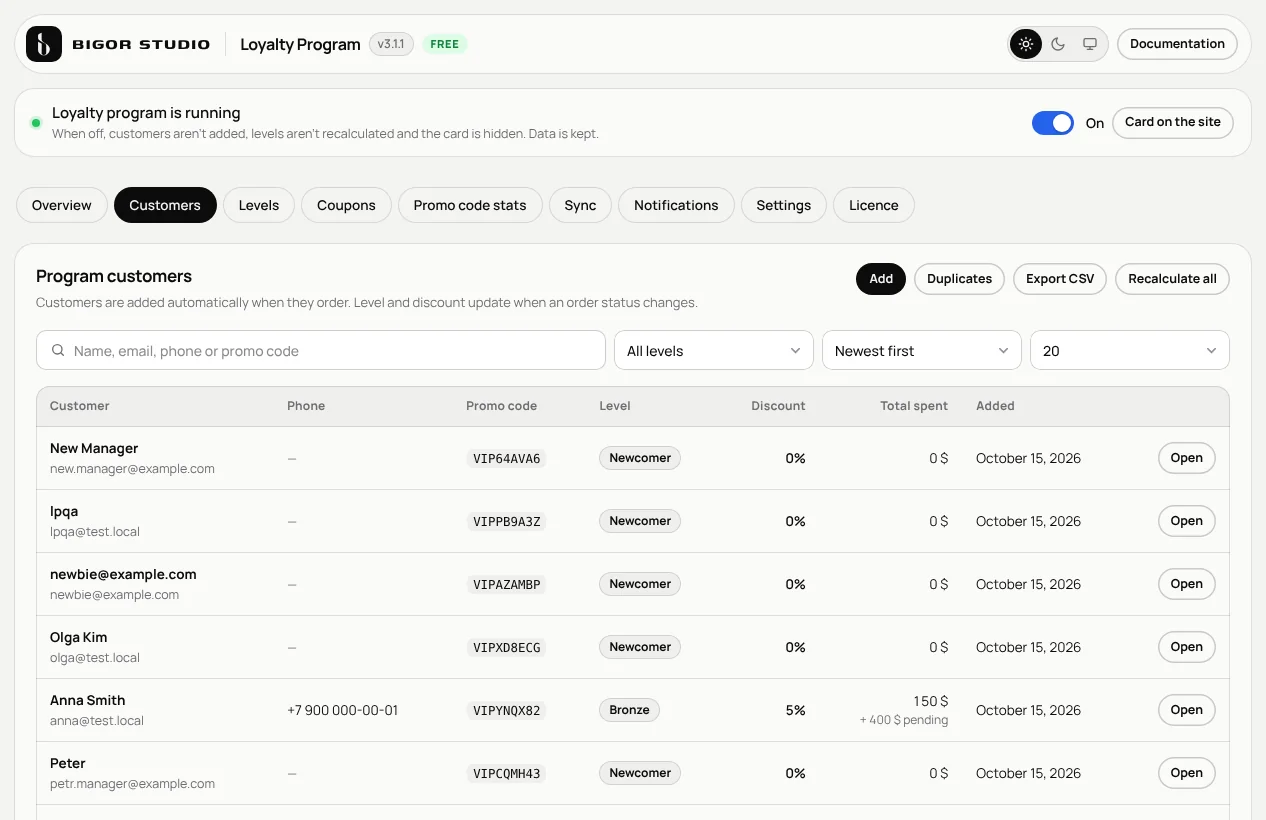This screenshot has height=820, width=1266.
Task: Open the Anna Smith customer row
Action: click(1187, 710)
